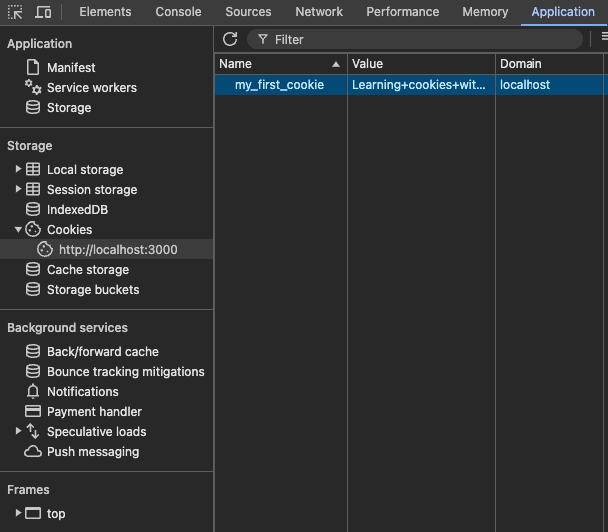Open Notifications background service

click(82, 392)
